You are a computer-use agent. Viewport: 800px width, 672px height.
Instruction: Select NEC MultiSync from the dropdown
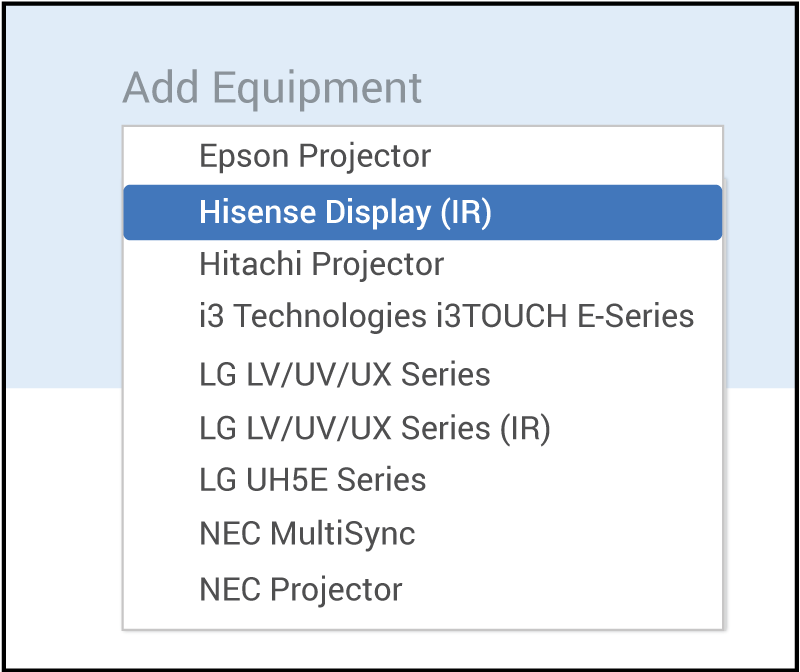click(307, 533)
